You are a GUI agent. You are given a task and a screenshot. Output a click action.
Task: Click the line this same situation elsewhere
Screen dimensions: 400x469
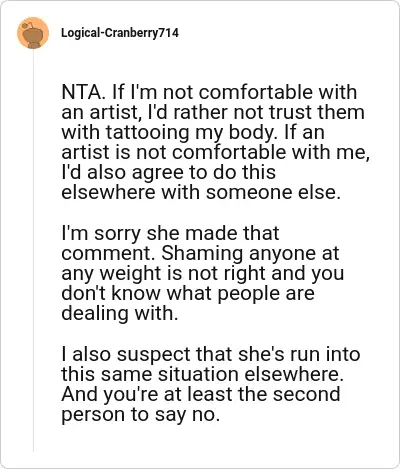pyautogui.click(x=202, y=374)
